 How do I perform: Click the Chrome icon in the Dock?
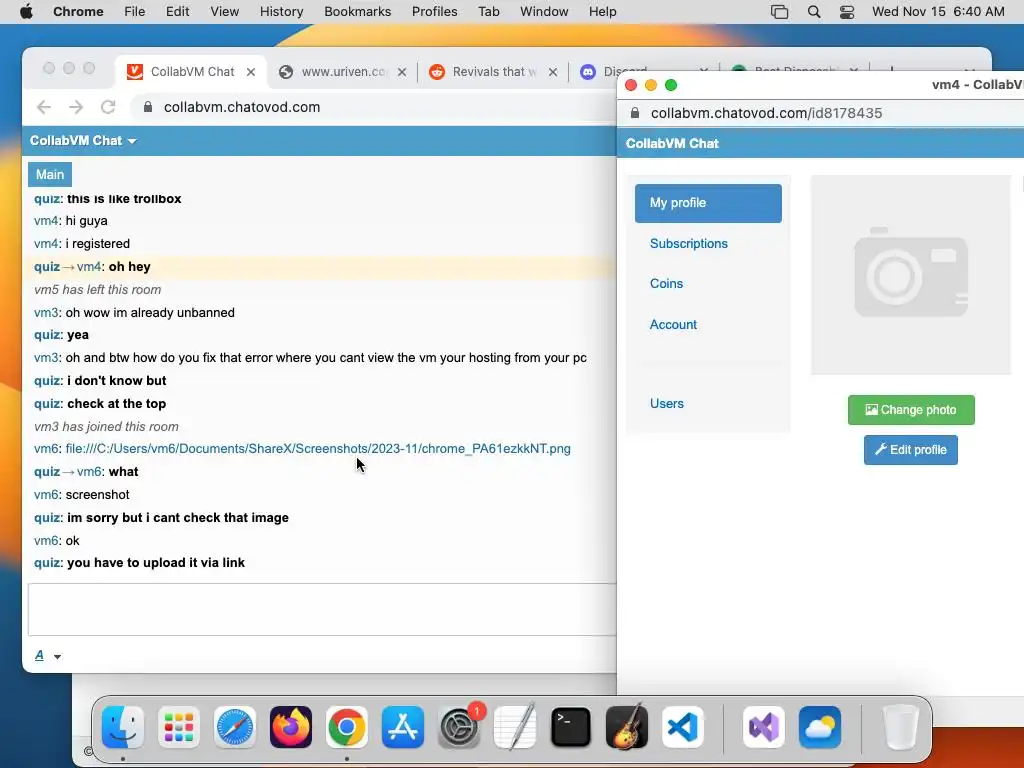click(347, 727)
